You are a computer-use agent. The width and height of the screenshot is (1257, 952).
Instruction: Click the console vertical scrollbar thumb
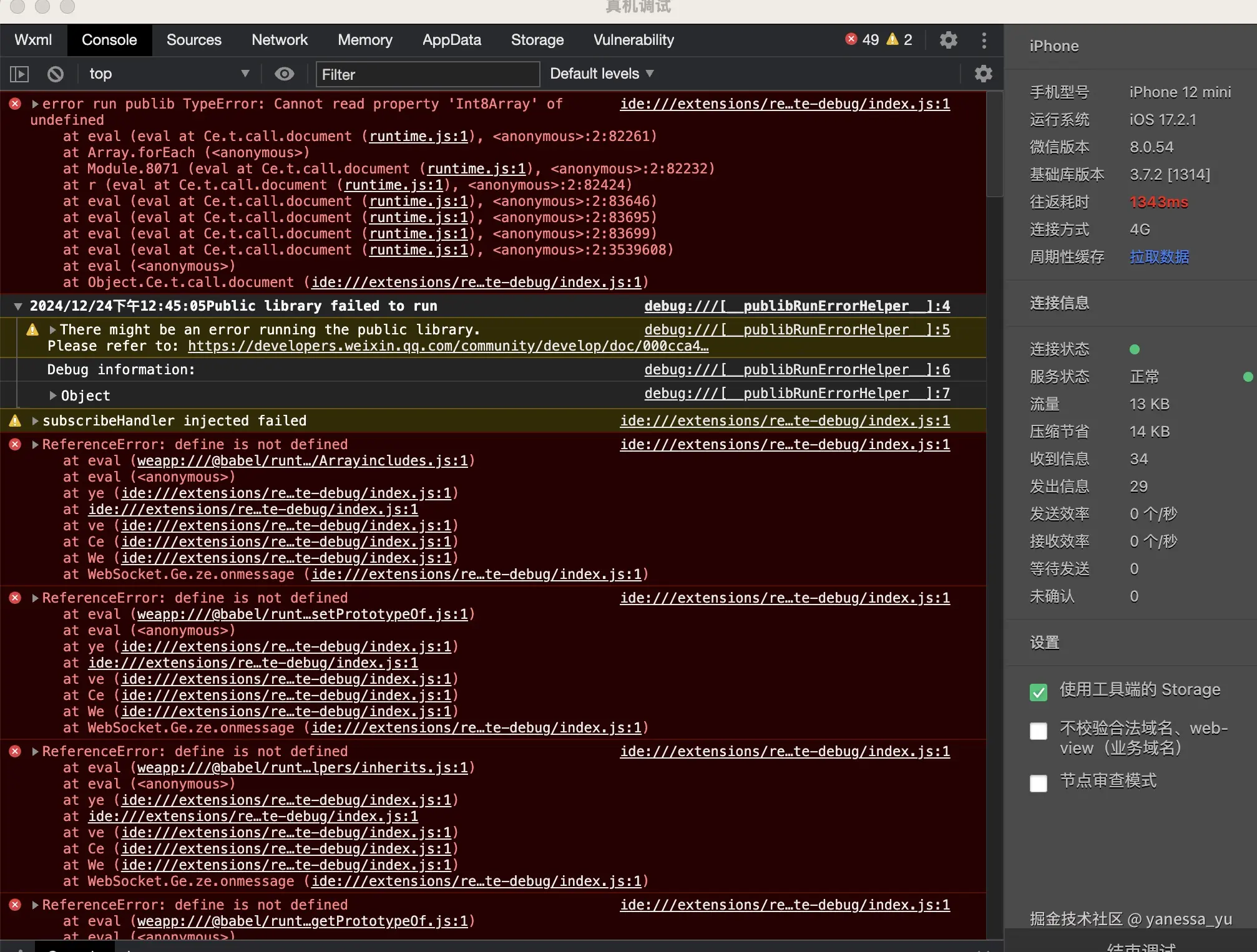click(995, 143)
